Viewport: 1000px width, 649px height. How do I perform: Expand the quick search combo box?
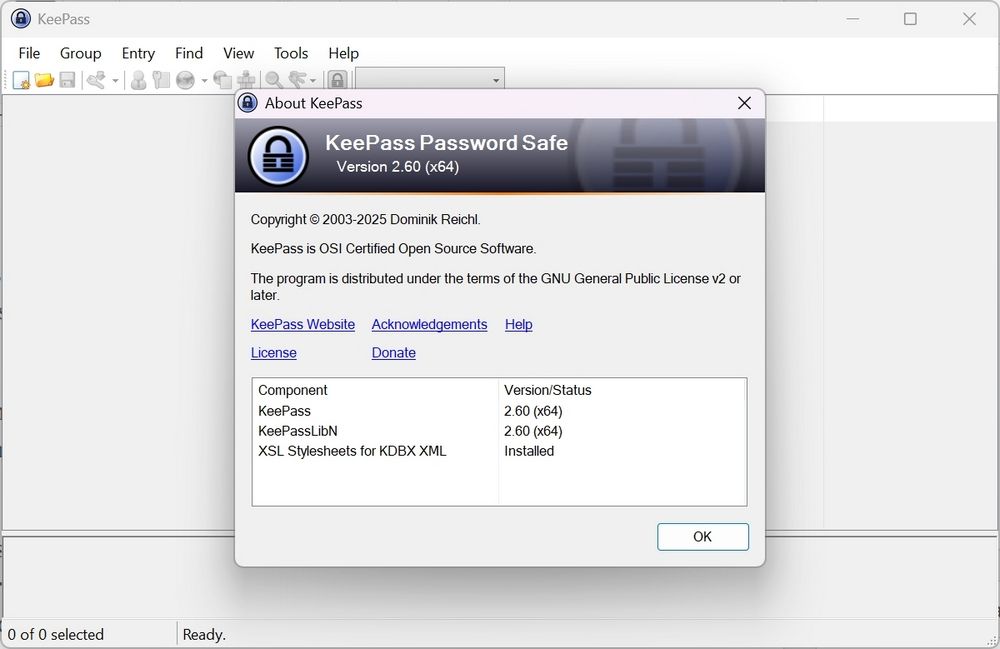click(495, 78)
